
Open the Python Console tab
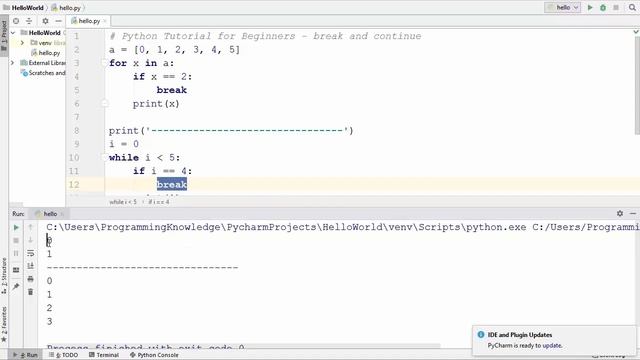[x=154, y=355]
